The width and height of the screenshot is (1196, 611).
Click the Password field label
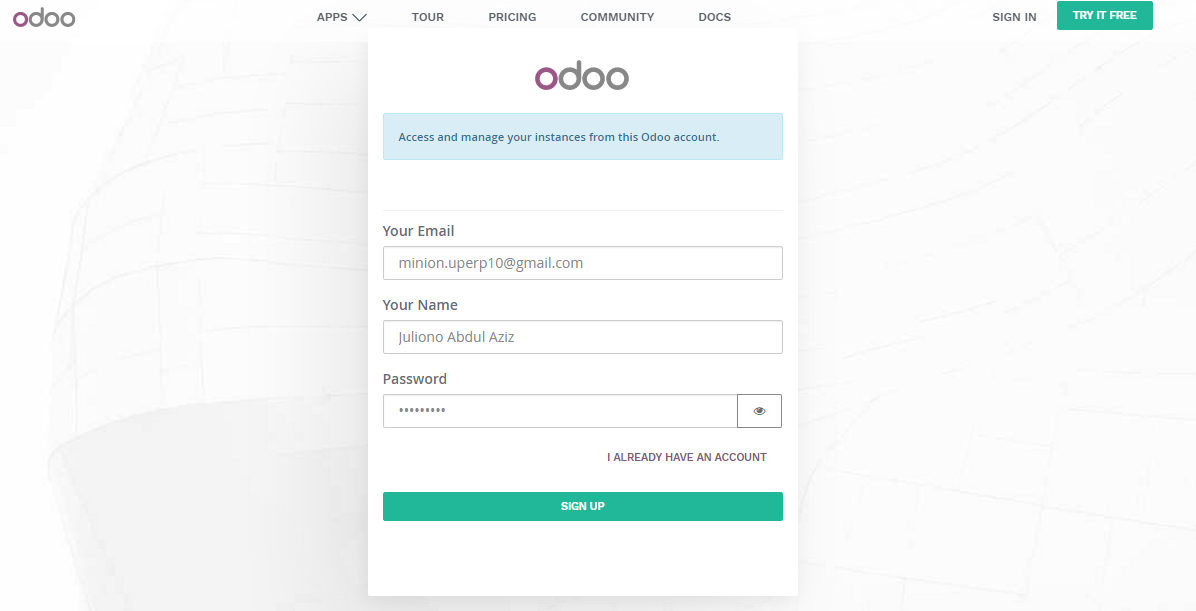point(415,379)
